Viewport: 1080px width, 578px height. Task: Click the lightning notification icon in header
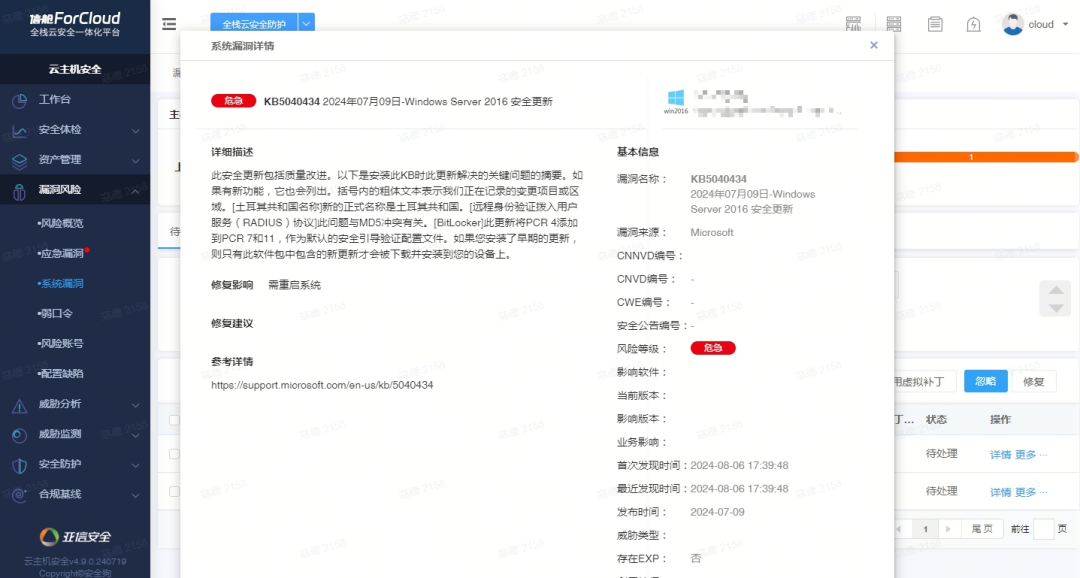click(973, 25)
